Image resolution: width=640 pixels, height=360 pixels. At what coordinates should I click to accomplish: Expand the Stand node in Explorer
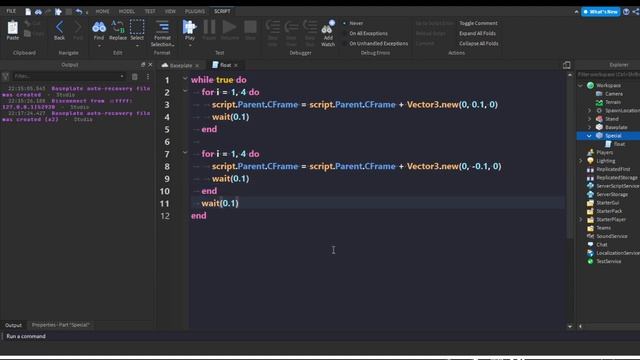tap(589, 119)
